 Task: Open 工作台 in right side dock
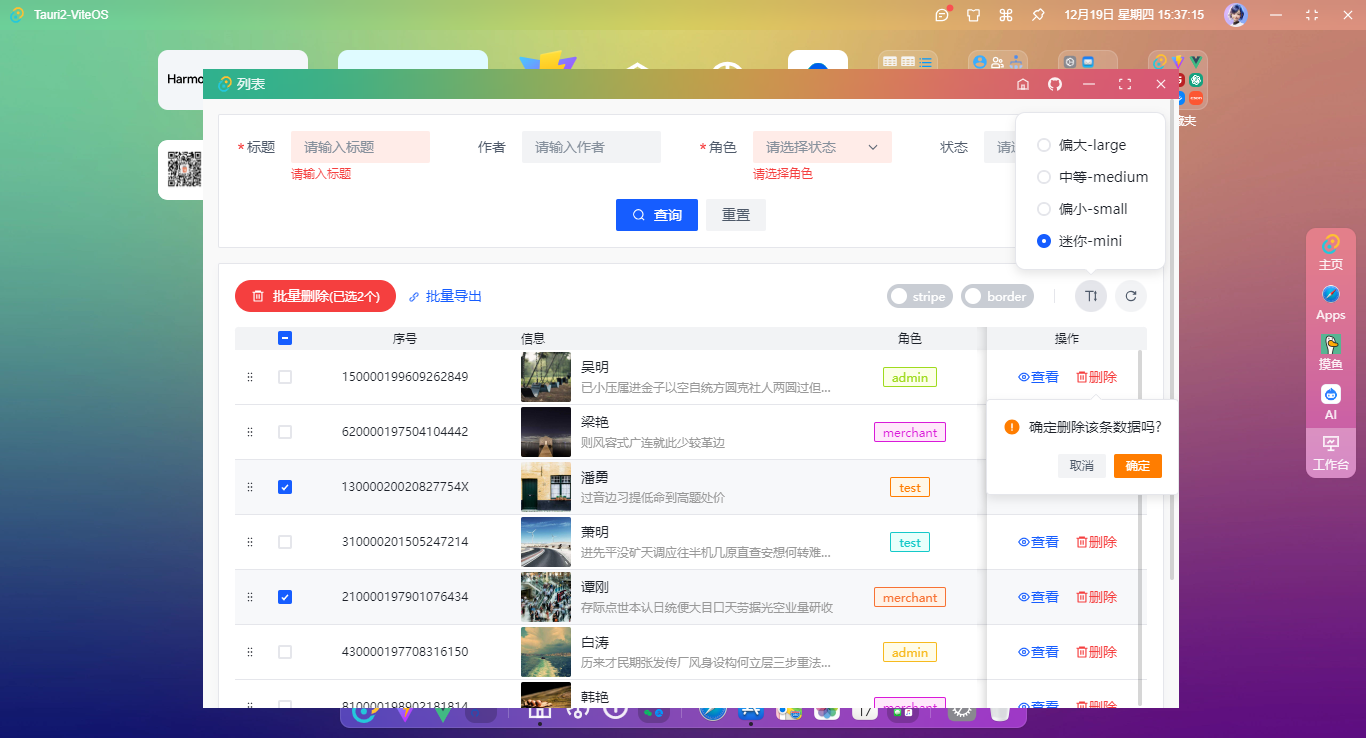coord(1330,453)
